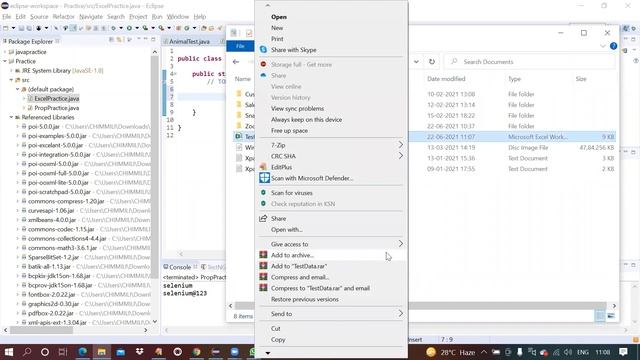
Task: Select PropPractice.java in Package Explorer
Action: click(57, 108)
